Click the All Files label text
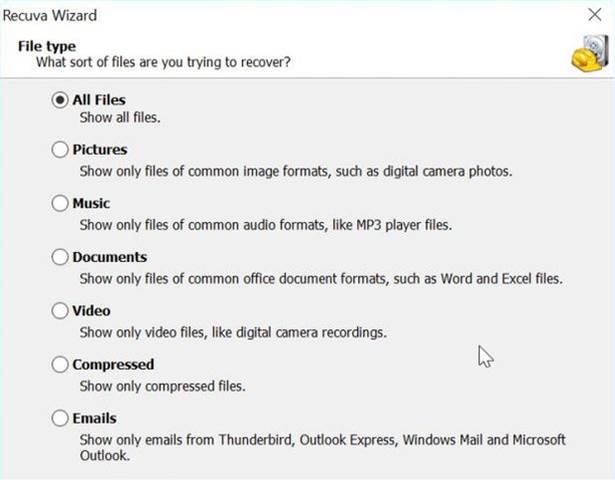This screenshot has width=615, height=480. pos(99,100)
